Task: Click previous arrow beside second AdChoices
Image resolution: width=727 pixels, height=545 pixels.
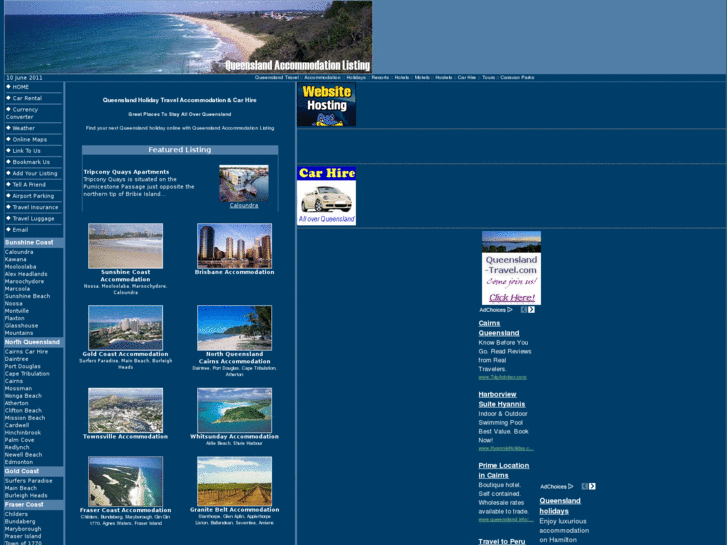Action: (x=585, y=487)
